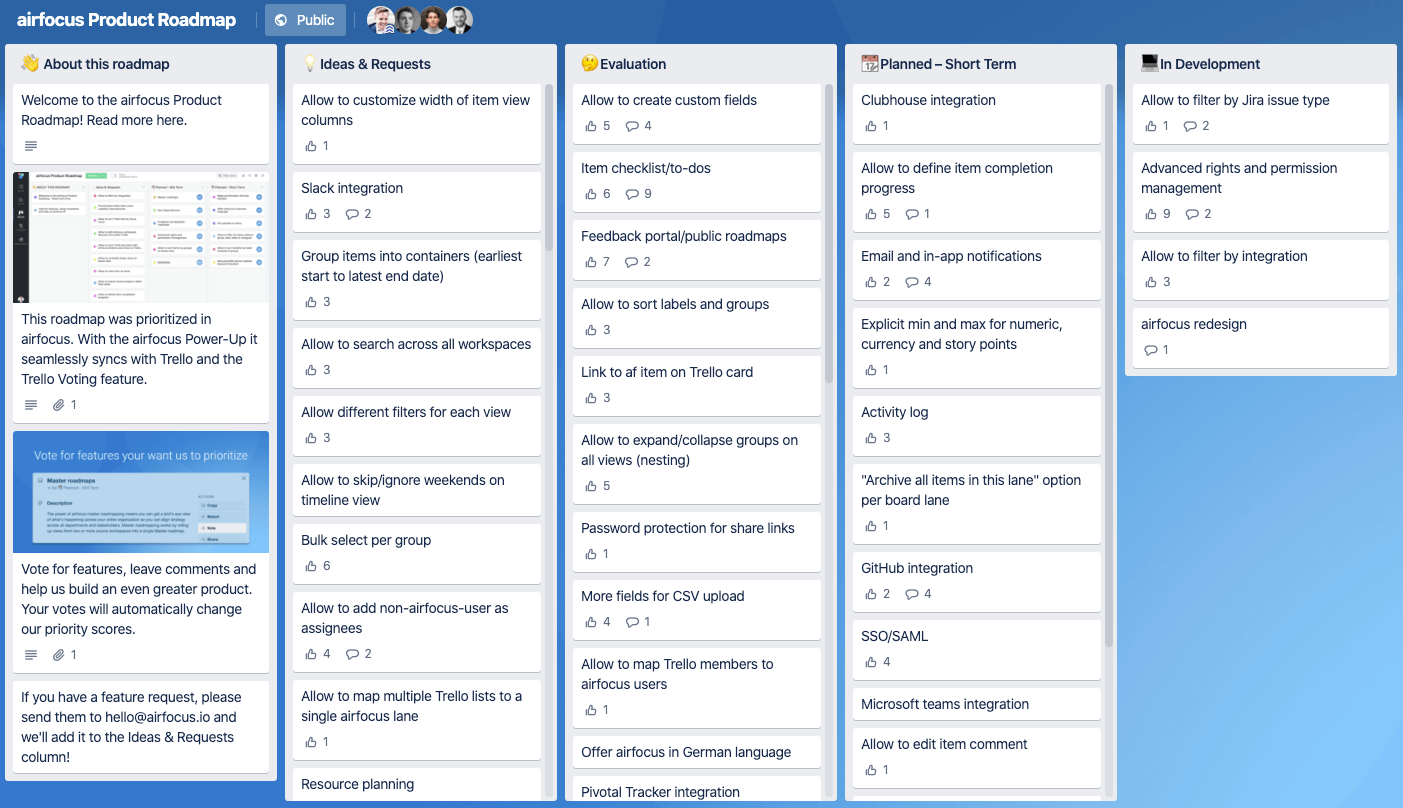Click vote icon on Activity log card
The height and width of the screenshot is (808, 1403).
871,438
